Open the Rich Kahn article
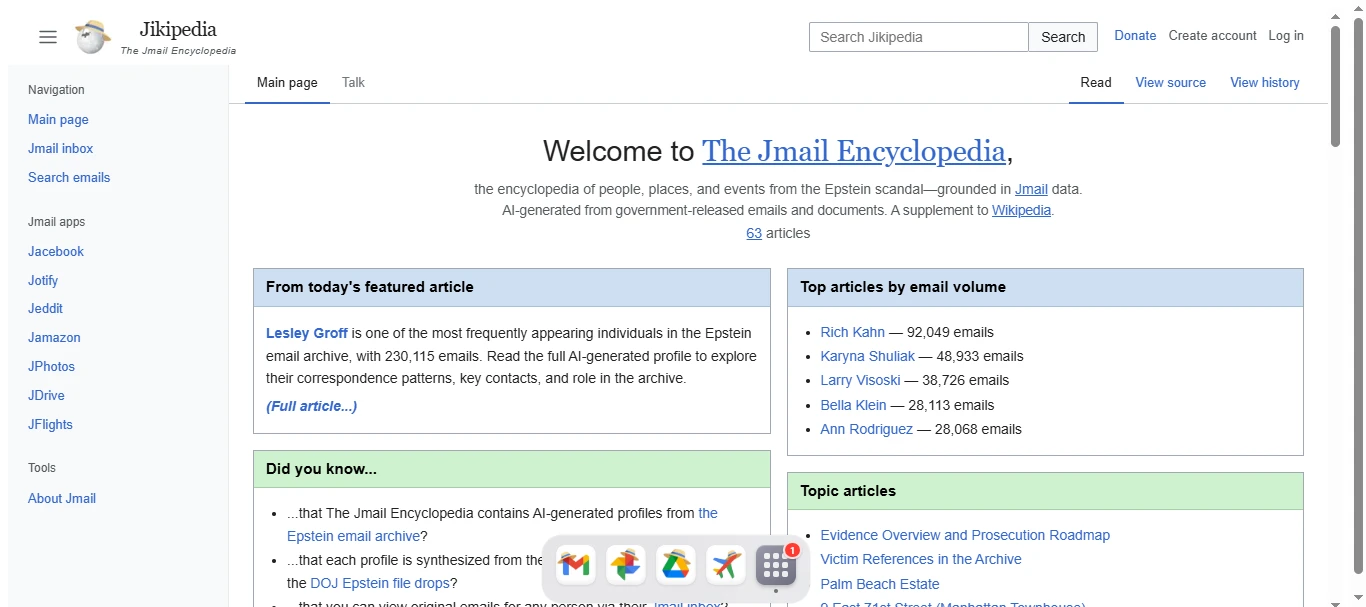This screenshot has width=1366, height=607. 852,332
